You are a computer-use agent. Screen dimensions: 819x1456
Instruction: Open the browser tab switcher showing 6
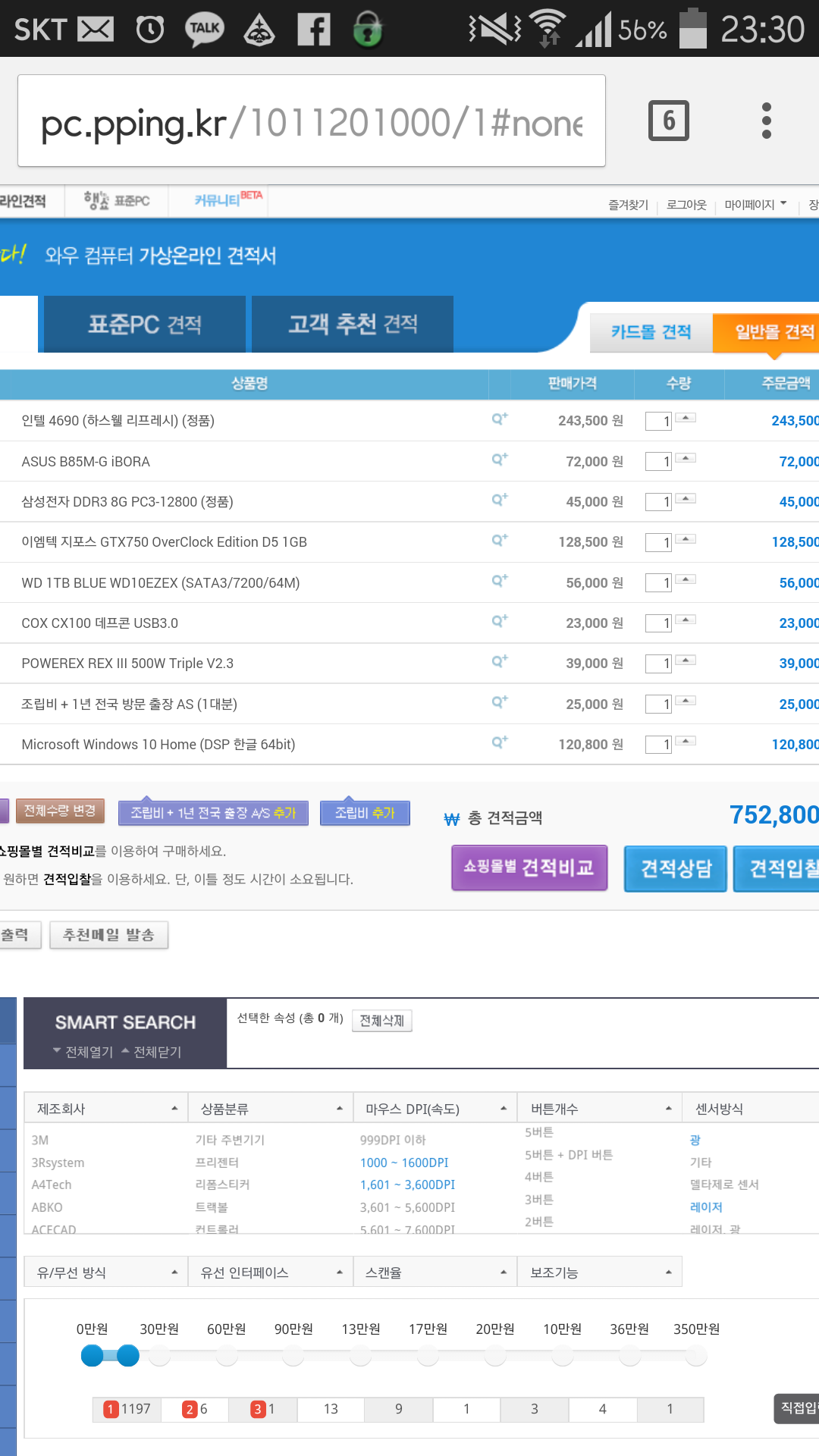pyautogui.click(x=668, y=121)
